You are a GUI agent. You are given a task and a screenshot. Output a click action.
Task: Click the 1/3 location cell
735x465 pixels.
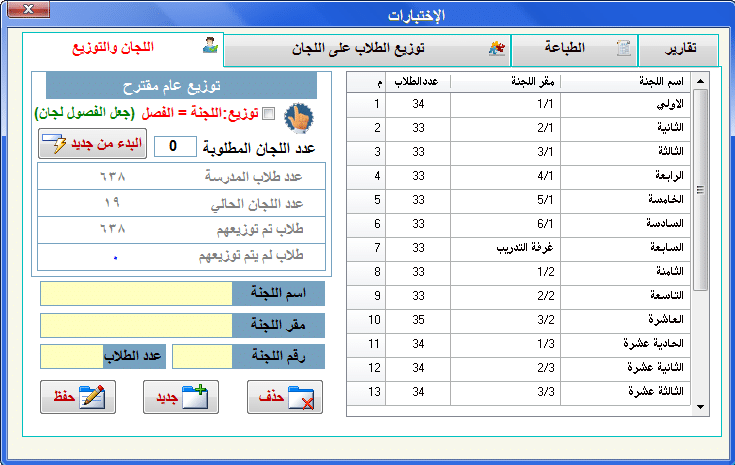click(x=505, y=344)
